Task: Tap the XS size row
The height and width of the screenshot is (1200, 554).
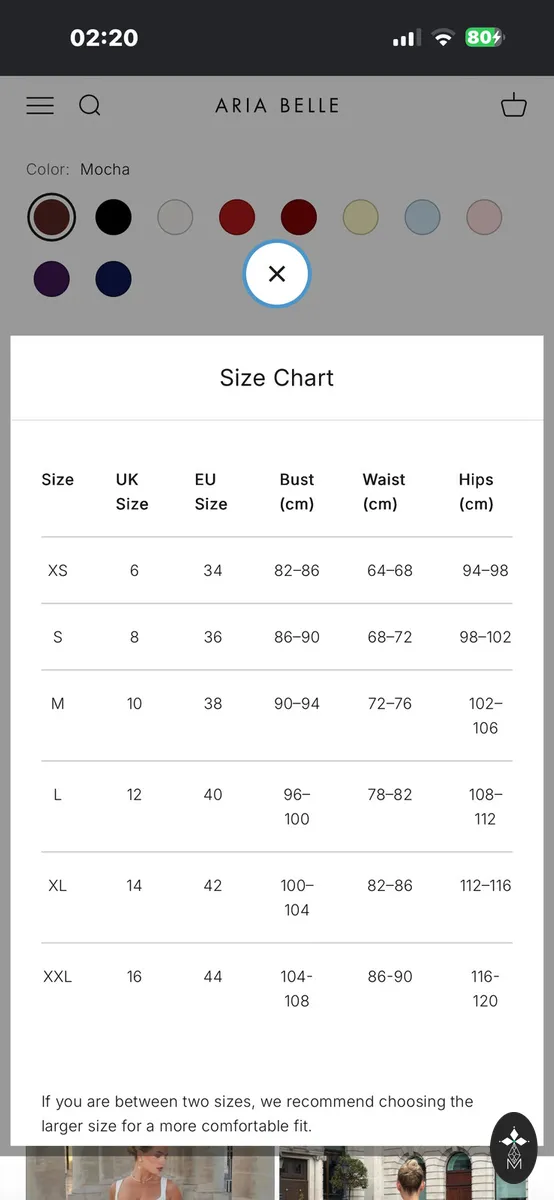Action: pos(277,570)
